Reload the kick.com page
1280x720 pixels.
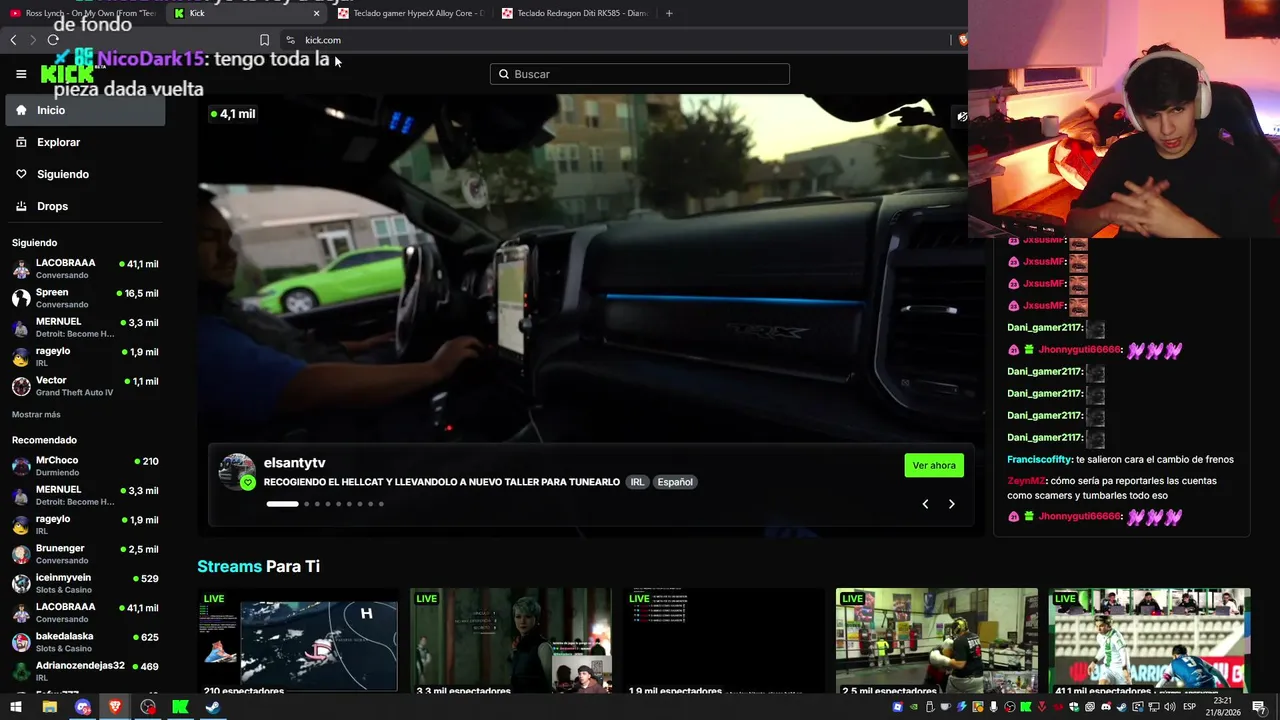(53, 40)
